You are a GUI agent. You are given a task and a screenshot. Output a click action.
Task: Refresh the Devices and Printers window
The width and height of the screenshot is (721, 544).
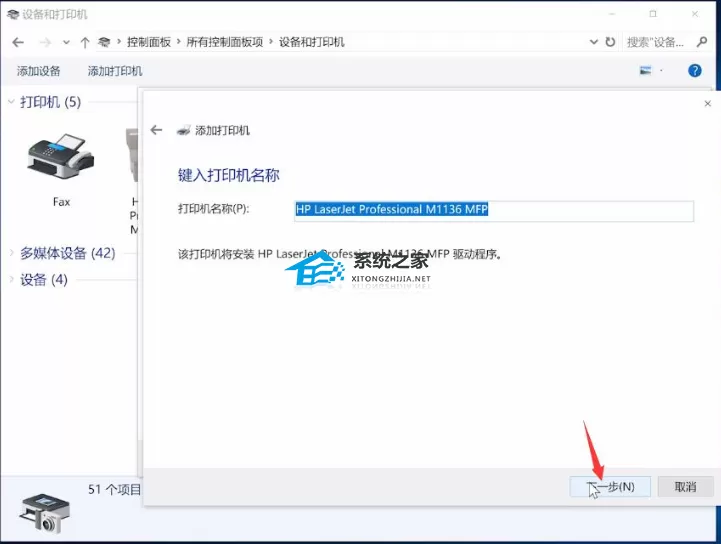(610, 42)
